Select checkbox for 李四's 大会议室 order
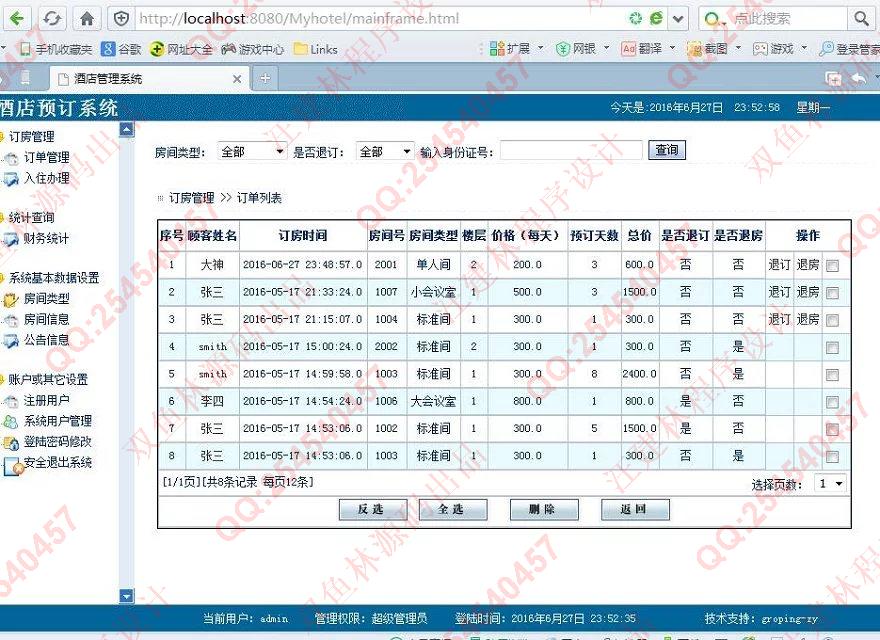This screenshot has height=640, width=880. 832,402
